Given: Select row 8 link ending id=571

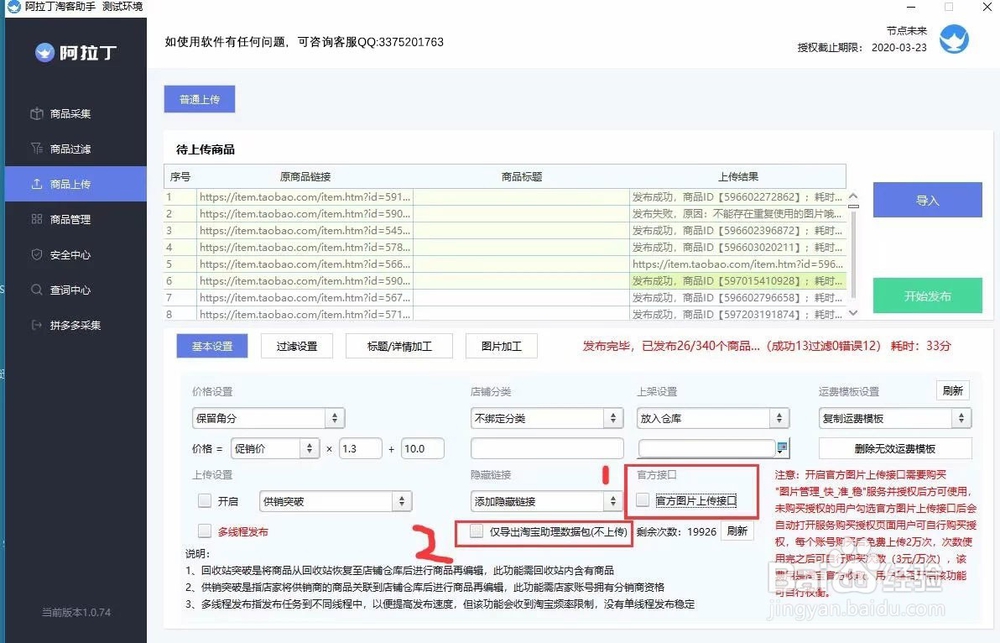Looking at the screenshot, I should 305,314.
